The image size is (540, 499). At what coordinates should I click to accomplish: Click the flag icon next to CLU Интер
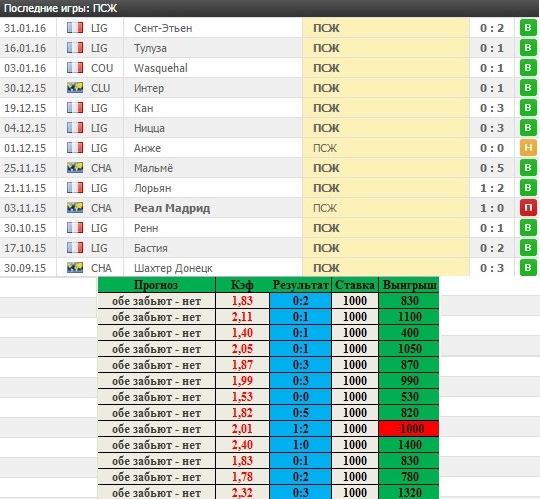75,88
